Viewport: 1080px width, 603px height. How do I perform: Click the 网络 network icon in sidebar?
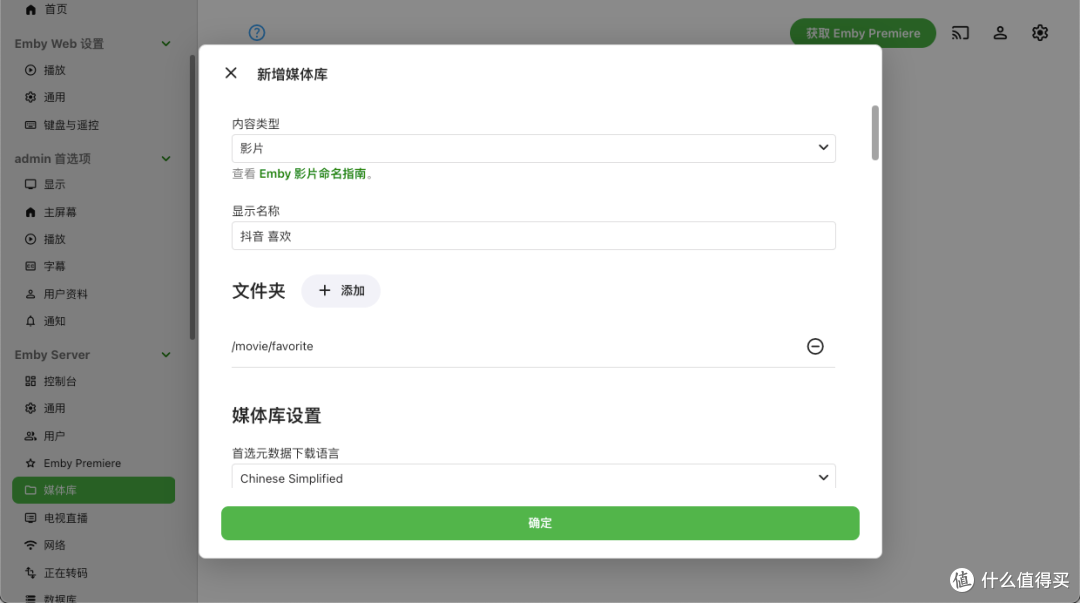(x=28, y=545)
